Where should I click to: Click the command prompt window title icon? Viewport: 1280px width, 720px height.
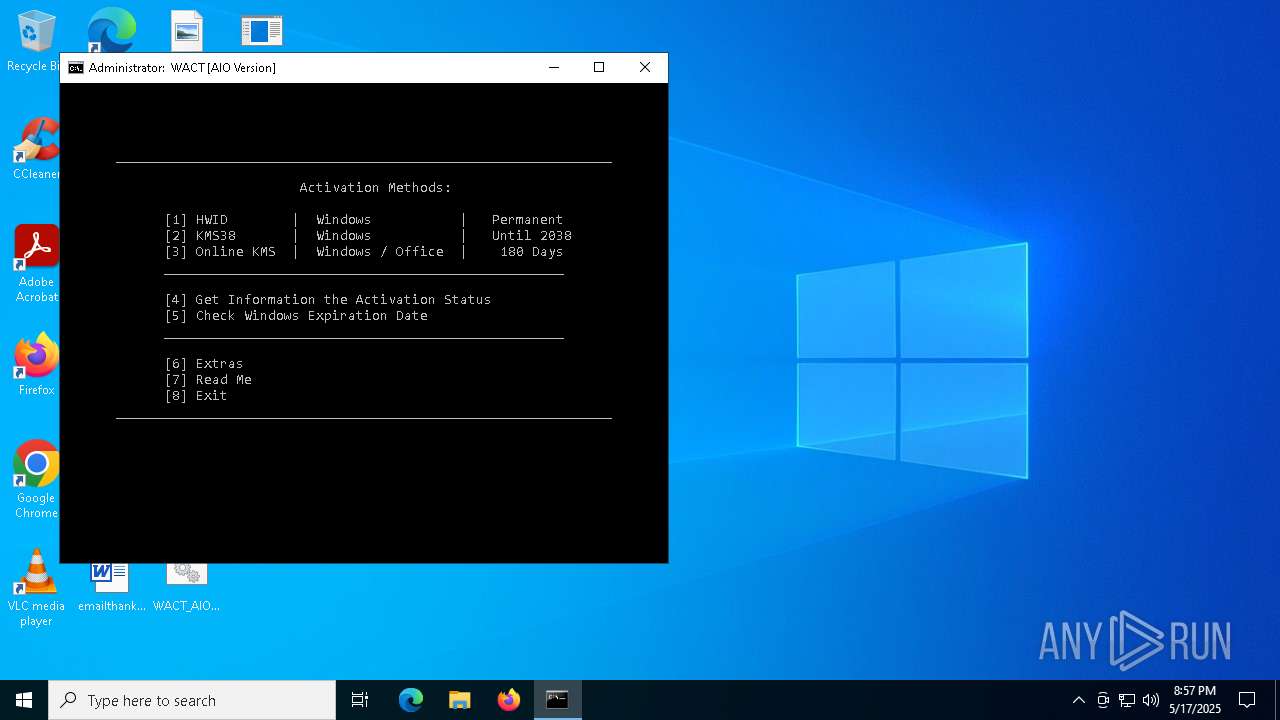(x=76, y=68)
